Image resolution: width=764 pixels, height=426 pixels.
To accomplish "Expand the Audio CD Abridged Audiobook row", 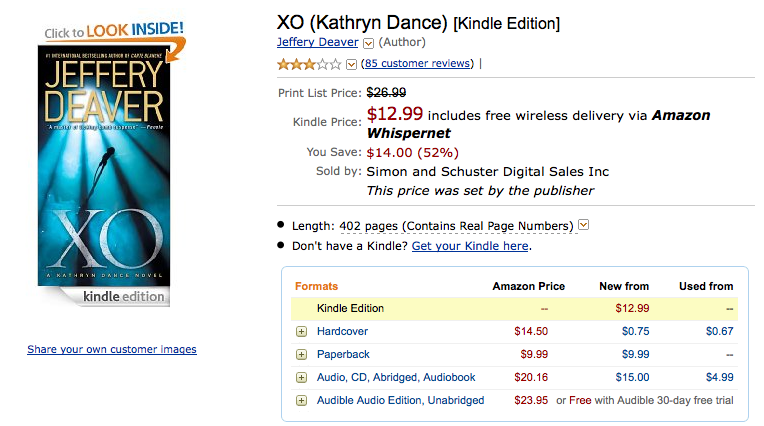I will point(302,377).
